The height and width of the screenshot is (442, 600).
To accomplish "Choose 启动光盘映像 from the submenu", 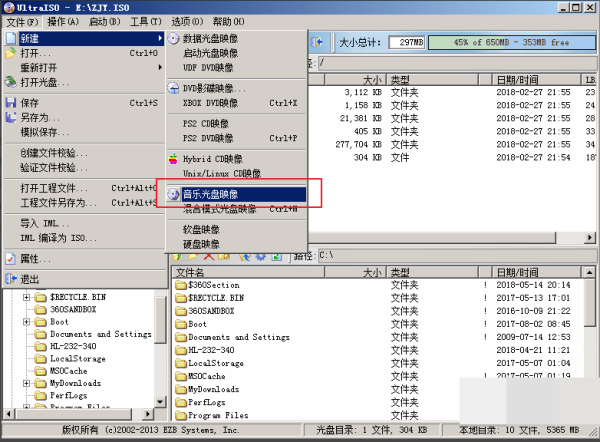I will 236,53.
